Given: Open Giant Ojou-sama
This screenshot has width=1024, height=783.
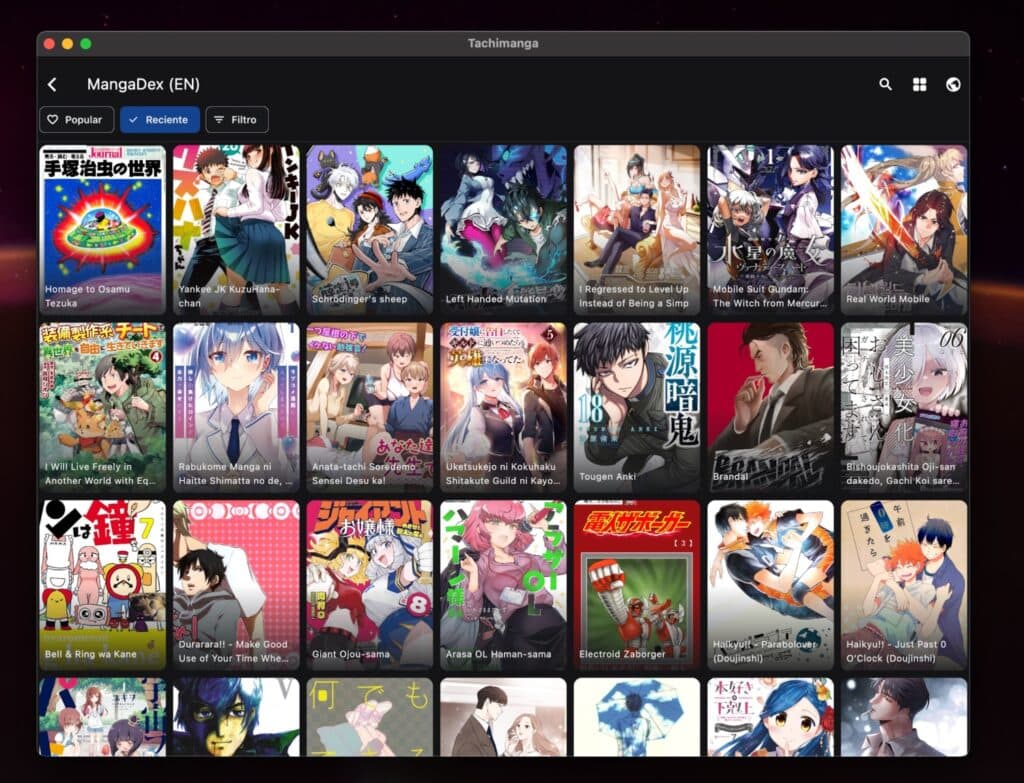Looking at the screenshot, I should [367, 580].
